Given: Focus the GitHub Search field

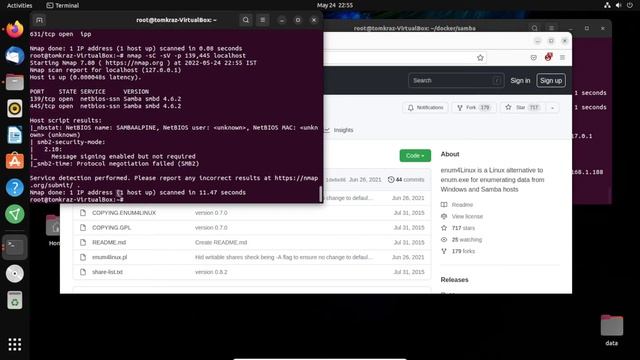Looking at the screenshot, I should pyautogui.click(x=456, y=80).
